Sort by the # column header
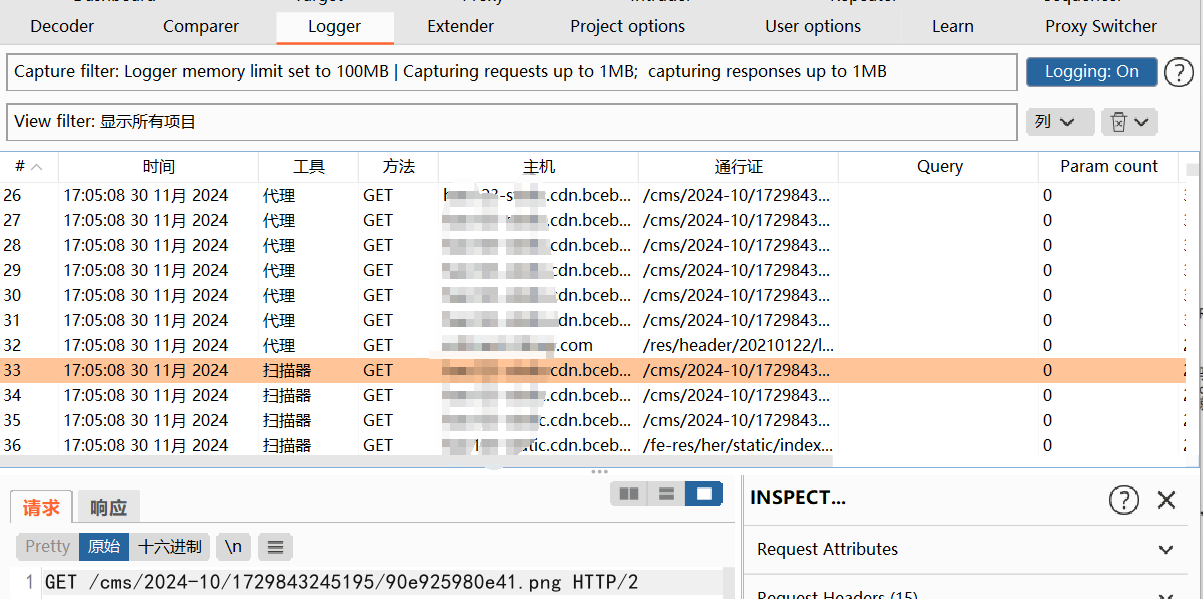The width and height of the screenshot is (1203, 599). (29, 167)
